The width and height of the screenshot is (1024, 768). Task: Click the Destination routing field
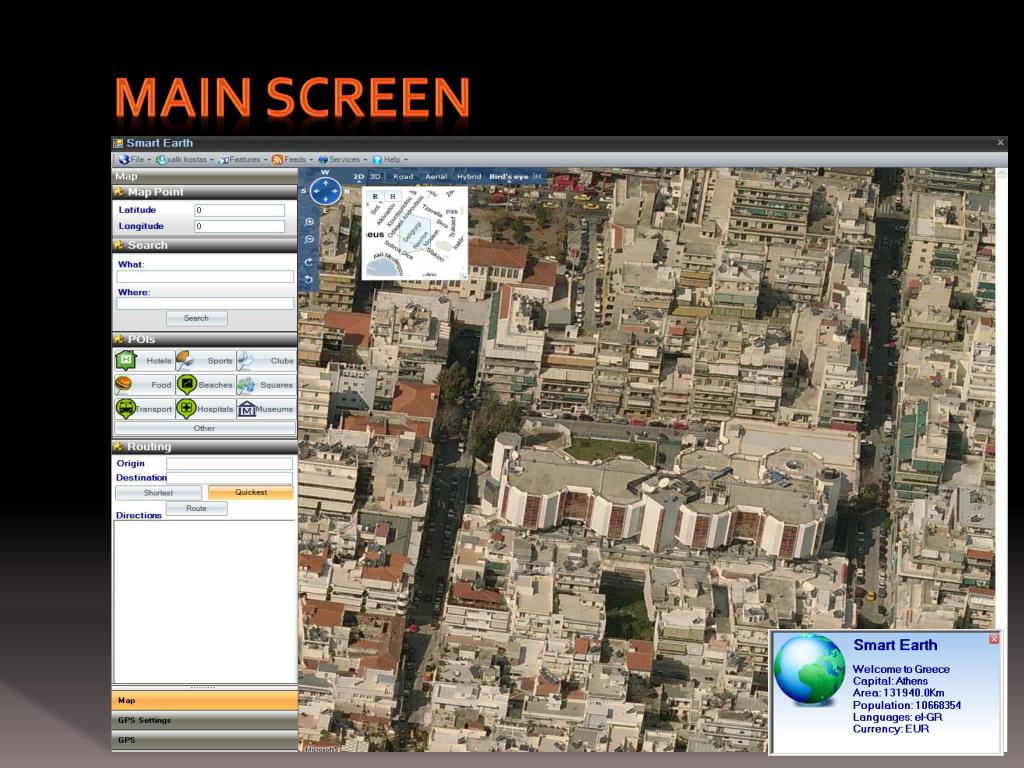pos(229,478)
